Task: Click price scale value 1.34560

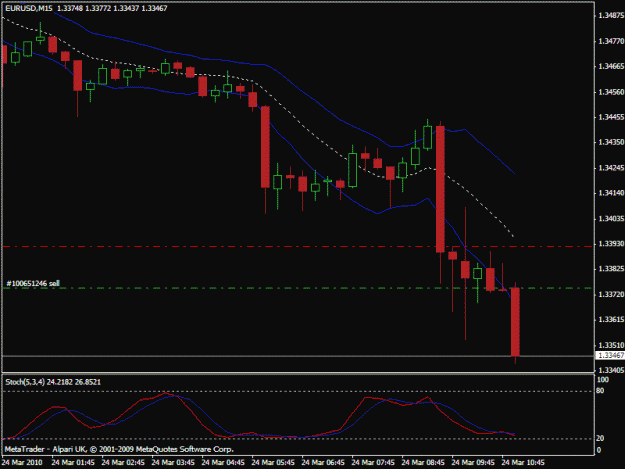Action: [x=611, y=92]
